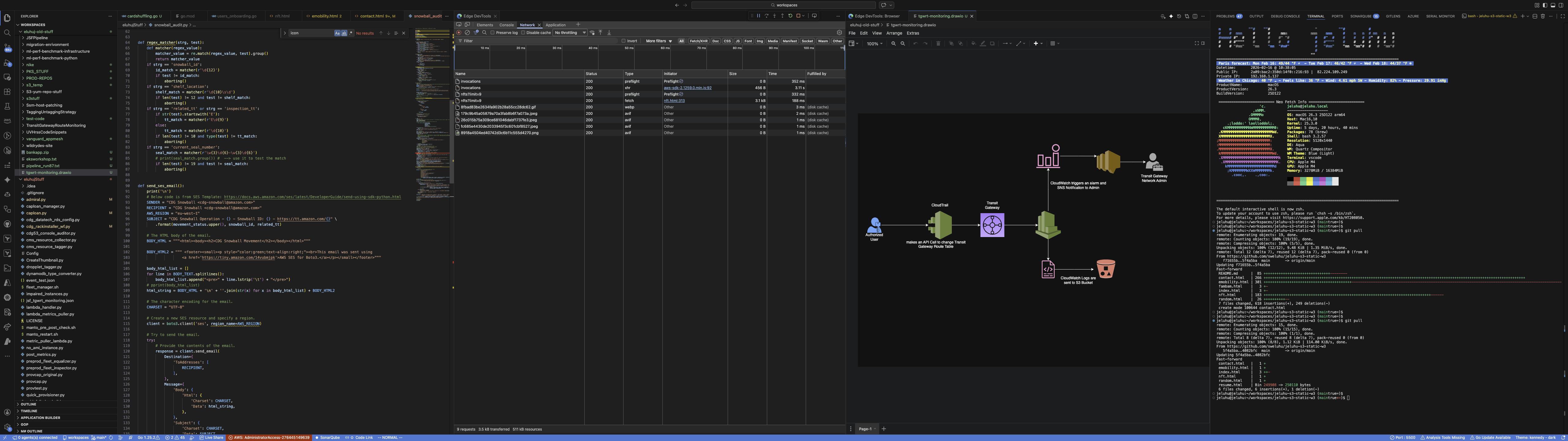
Task: Click draw.io fill color bucket icon
Action: 973,43
